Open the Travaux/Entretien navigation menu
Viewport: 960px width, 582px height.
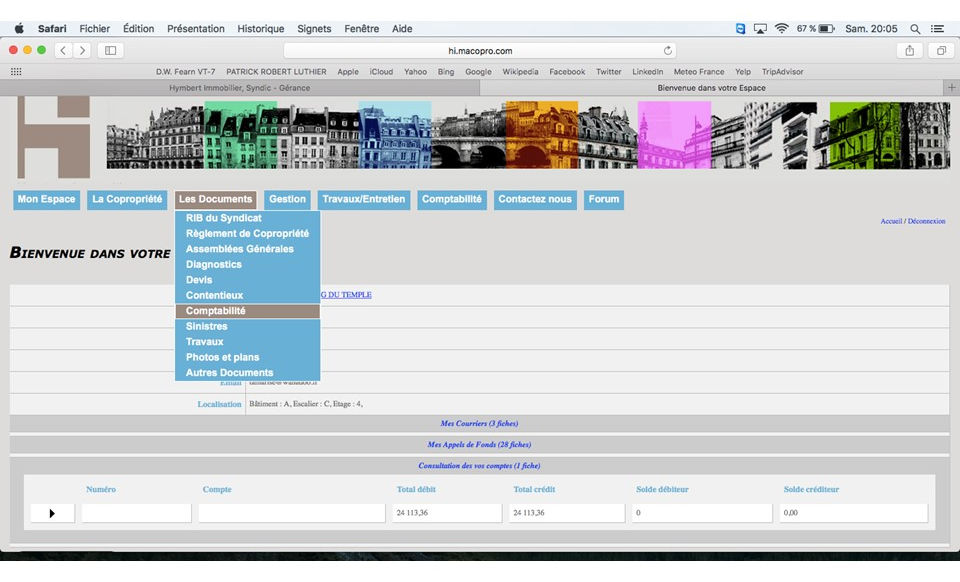click(364, 200)
